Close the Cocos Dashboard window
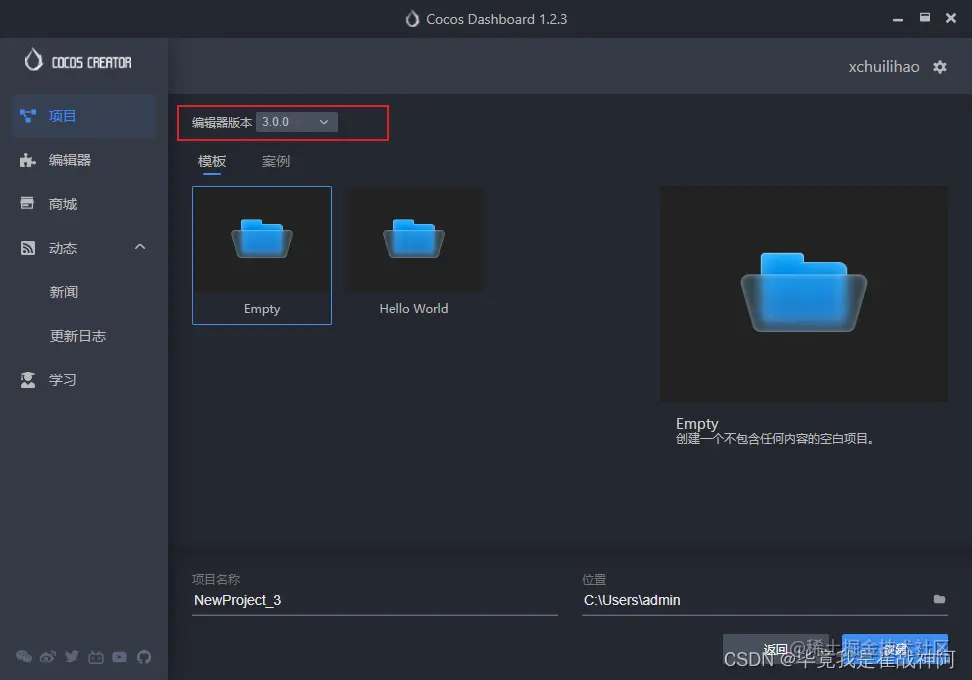 [x=951, y=18]
